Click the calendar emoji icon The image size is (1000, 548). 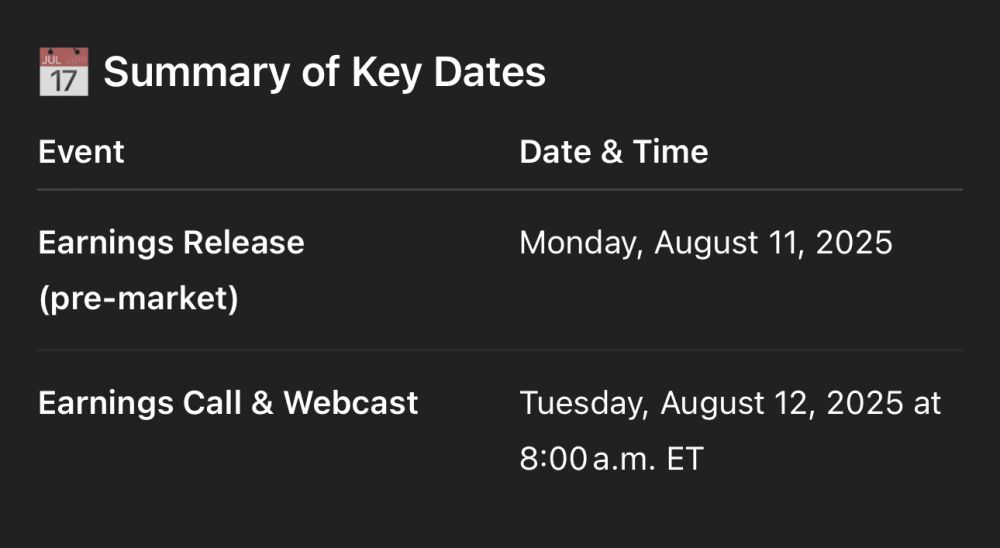coord(63,72)
